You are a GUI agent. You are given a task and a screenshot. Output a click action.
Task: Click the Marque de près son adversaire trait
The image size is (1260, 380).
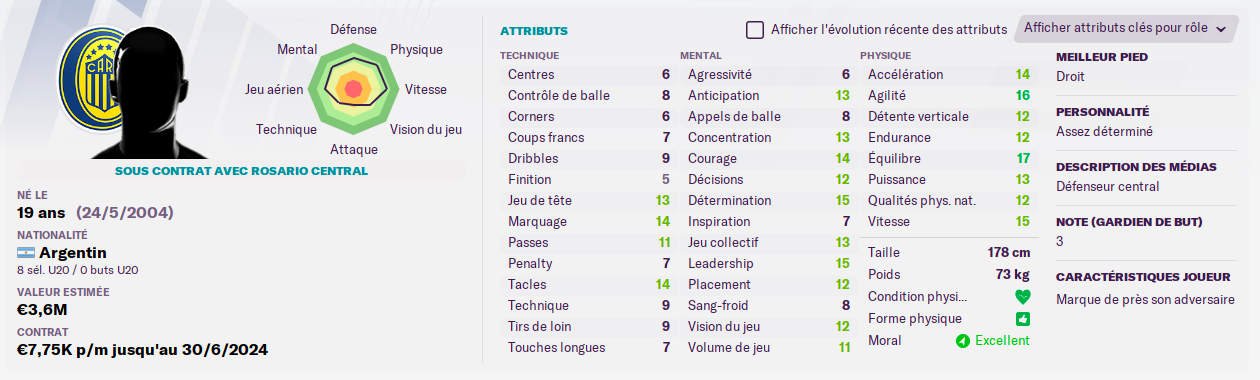click(1145, 299)
